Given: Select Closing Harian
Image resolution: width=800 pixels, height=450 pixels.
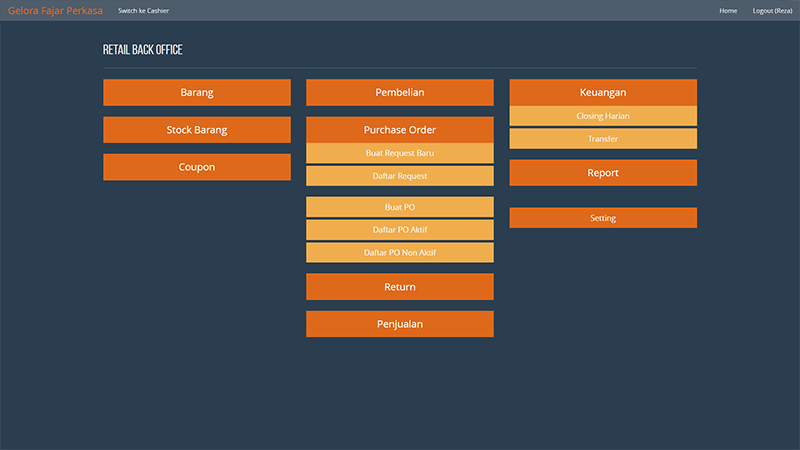Looking at the screenshot, I should click(x=603, y=116).
